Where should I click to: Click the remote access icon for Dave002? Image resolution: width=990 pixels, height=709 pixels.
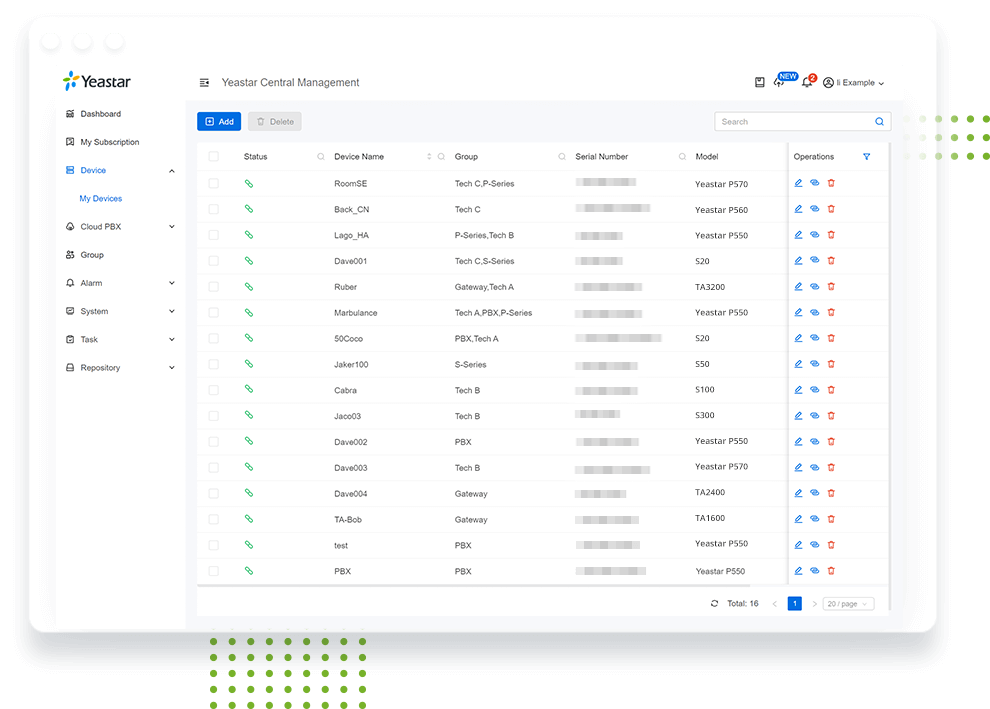point(814,442)
